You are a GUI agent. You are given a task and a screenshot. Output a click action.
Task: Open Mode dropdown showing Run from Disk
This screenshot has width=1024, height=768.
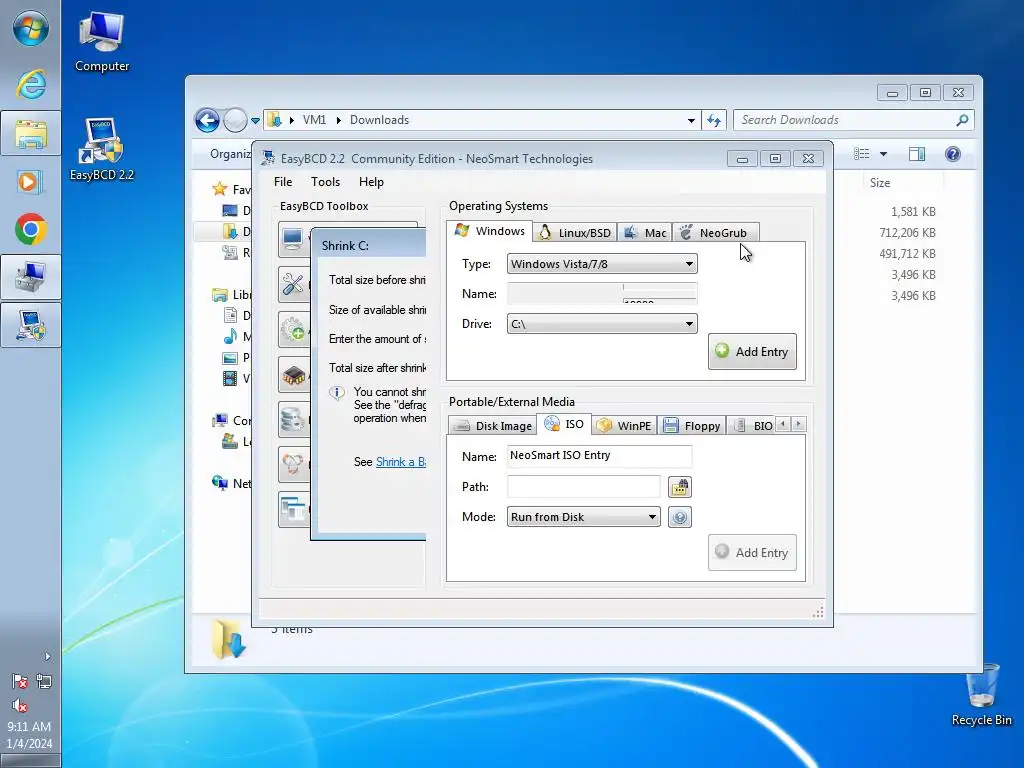tap(583, 517)
